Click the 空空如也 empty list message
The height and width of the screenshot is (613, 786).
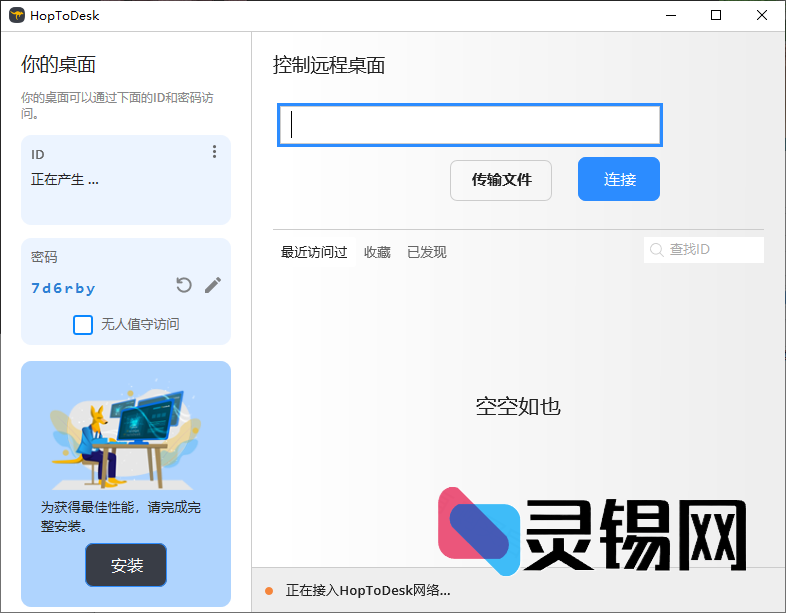(518, 406)
